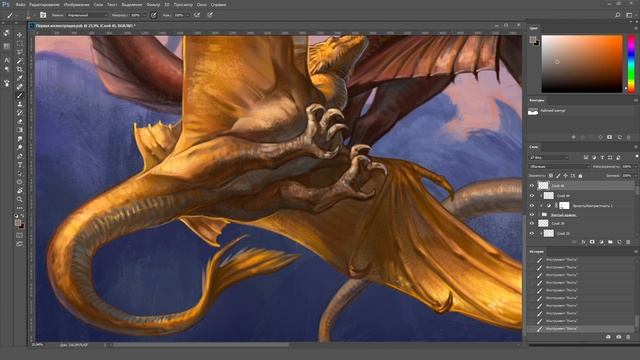Select the Eraser tool
The height and width of the screenshot is (360, 640).
click(x=20, y=121)
